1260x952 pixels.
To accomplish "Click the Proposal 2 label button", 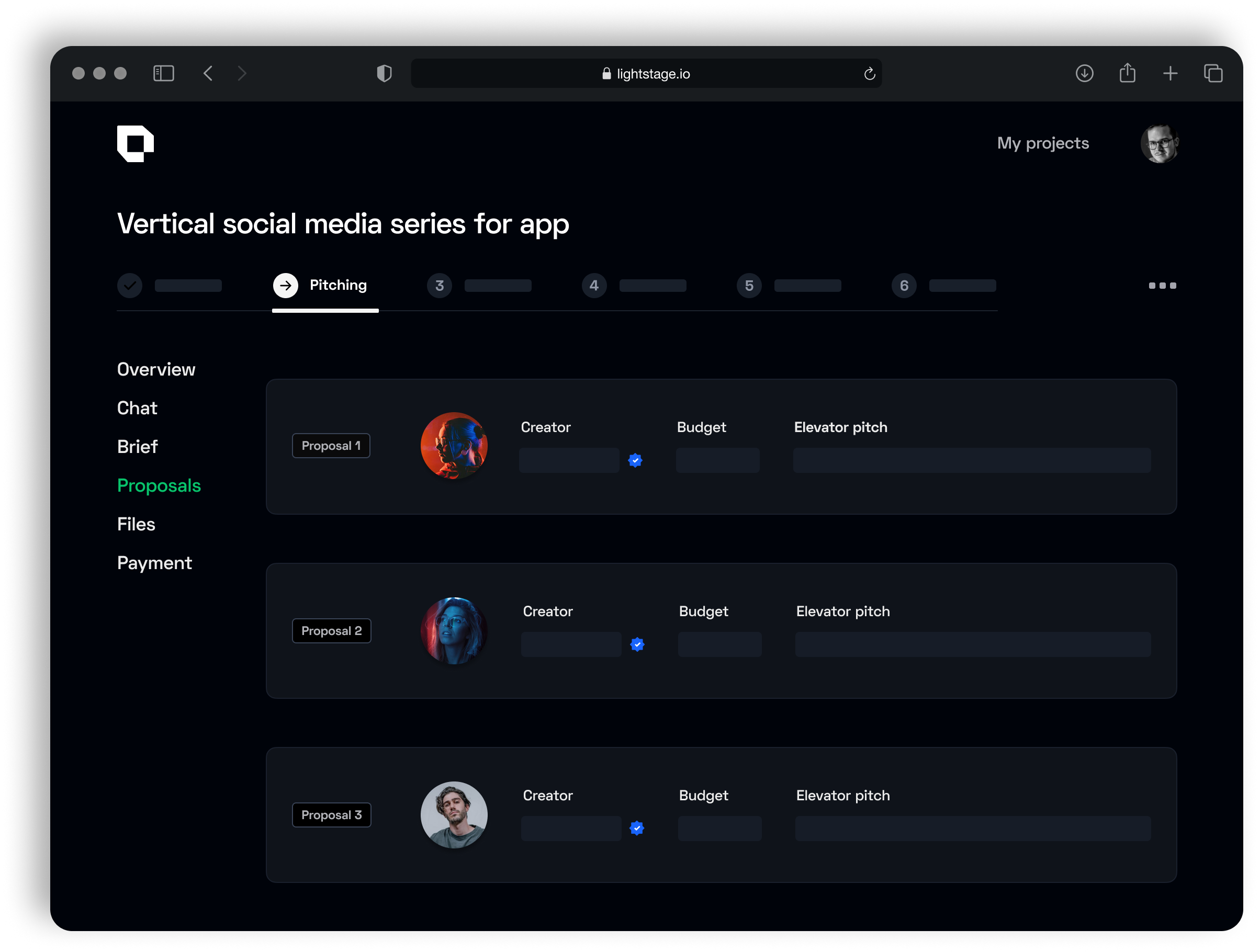I will pyautogui.click(x=332, y=631).
